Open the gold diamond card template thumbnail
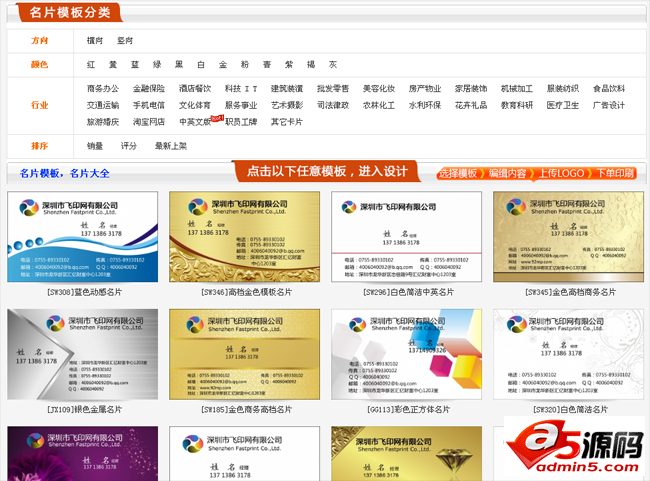Screen dimensions: 650x481 [406, 454]
